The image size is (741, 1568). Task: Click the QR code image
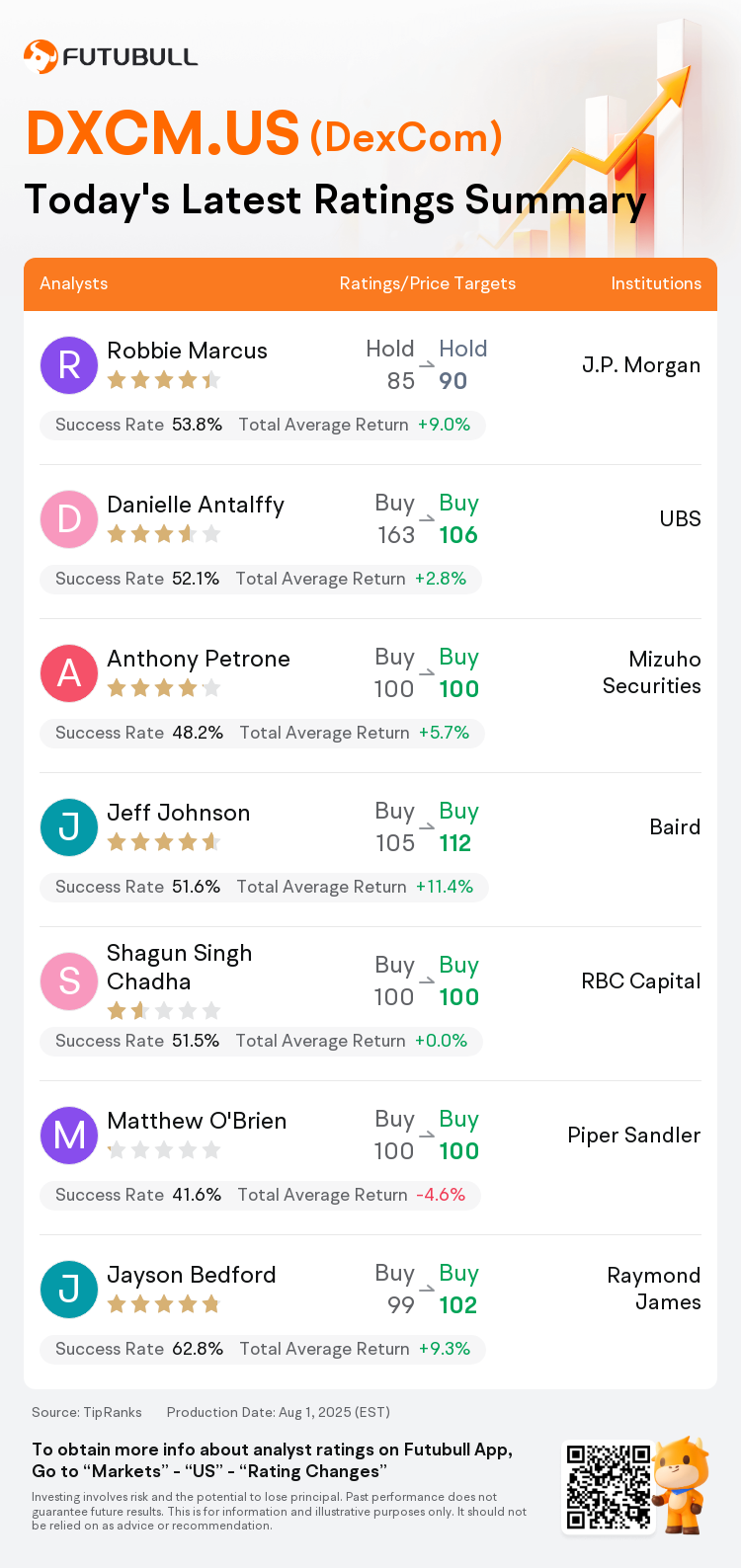click(x=609, y=1487)
